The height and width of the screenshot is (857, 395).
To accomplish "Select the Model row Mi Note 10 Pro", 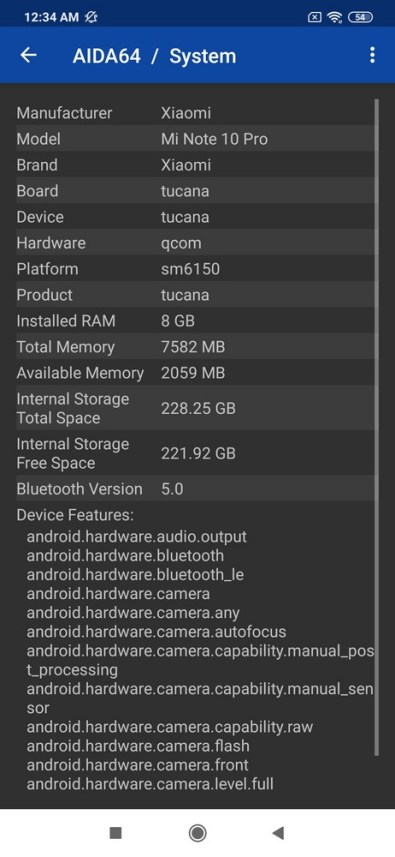I will click(195, 139).
